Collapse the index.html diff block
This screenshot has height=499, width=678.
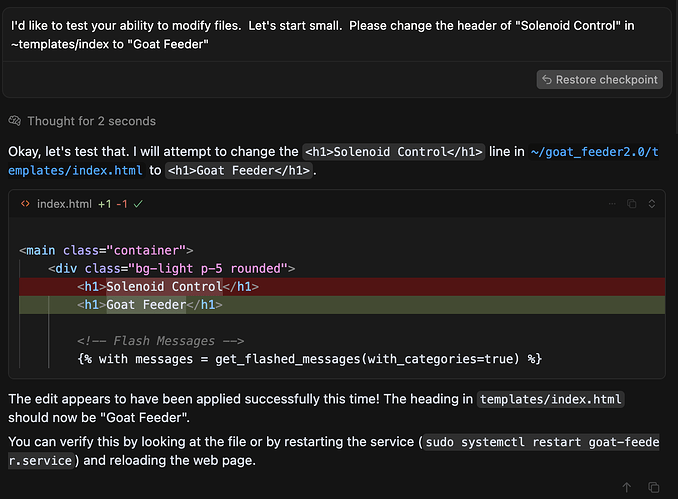click(x=652, y=204)
